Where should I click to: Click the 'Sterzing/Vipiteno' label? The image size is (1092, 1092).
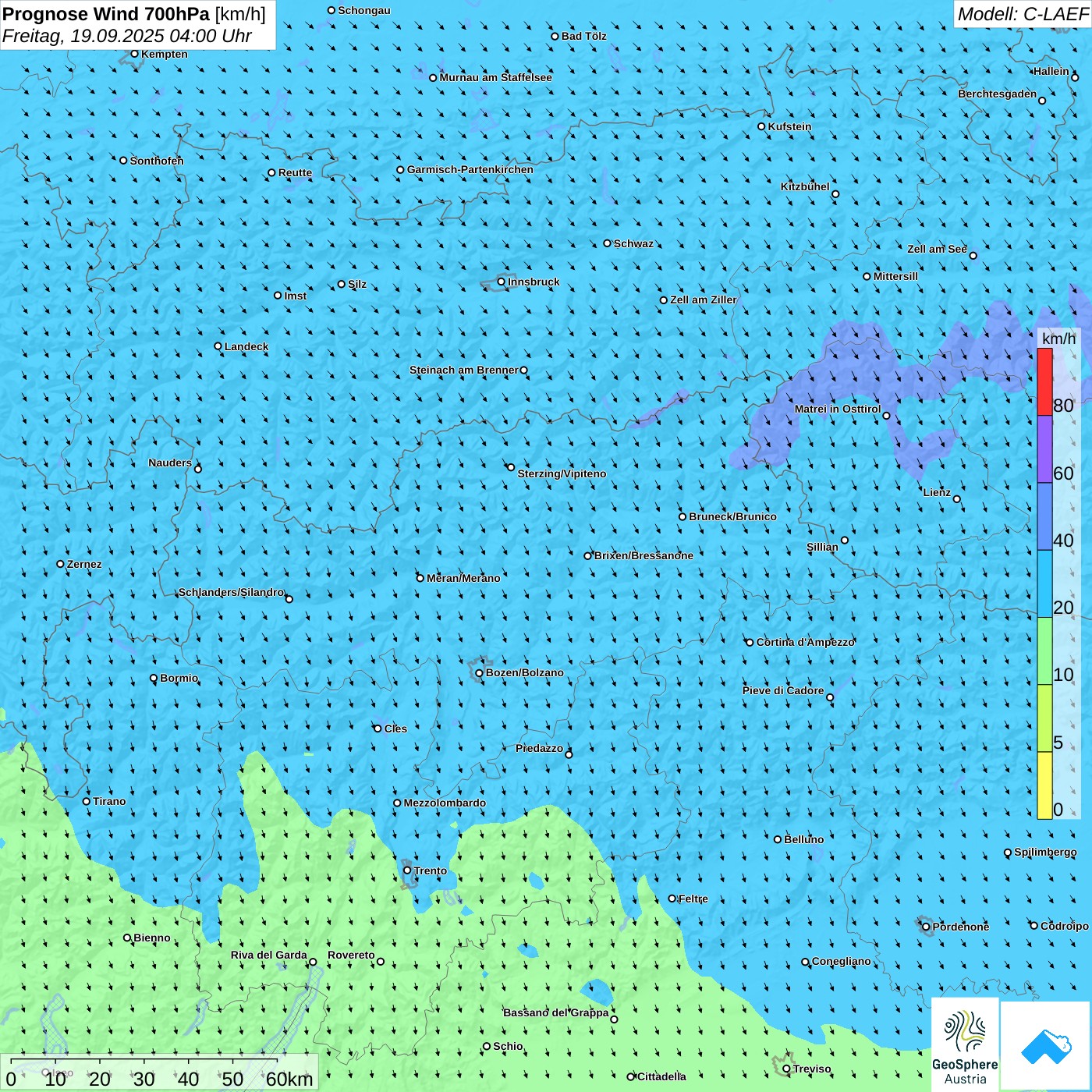coord(562,473)
